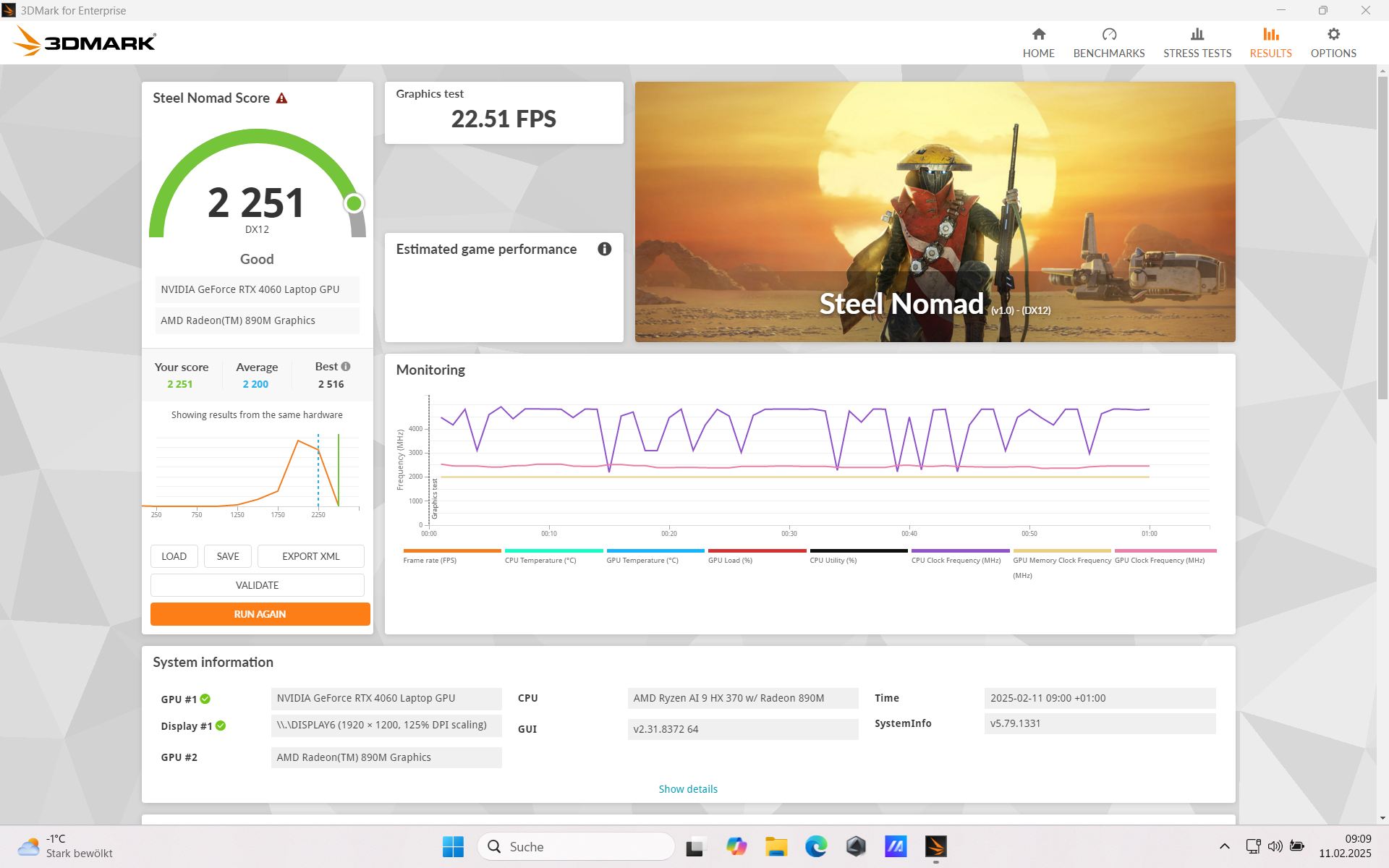Viewport: 1389px width, 868px height.
Task: Toggle CPU Clock Frequency legend entry
Action: [956, 560]
